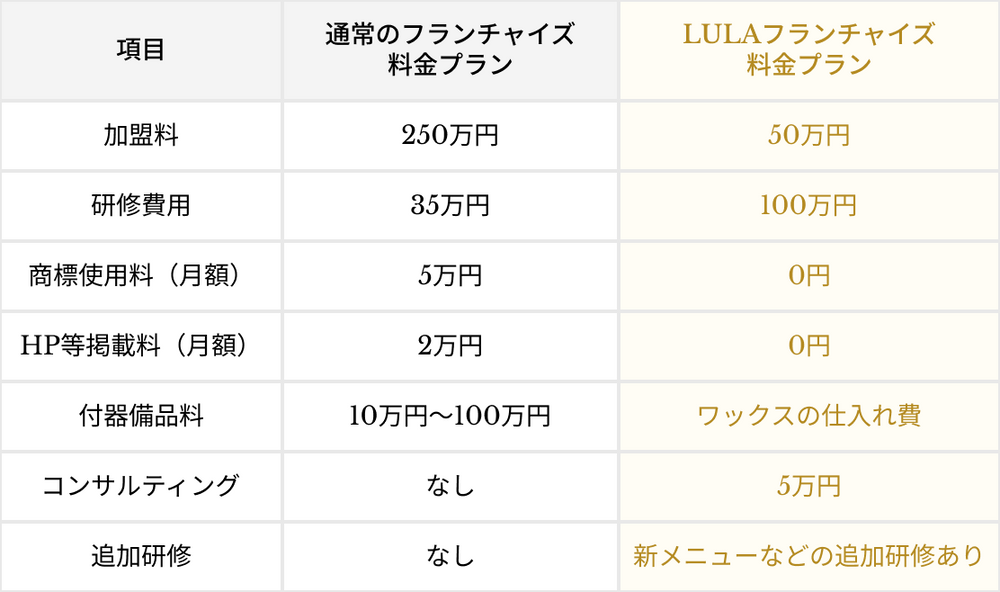Select the 通常のフランチャイズ料金プラン column header
1000x592 pixels.
pyautogui.click(x=450, y=50)
